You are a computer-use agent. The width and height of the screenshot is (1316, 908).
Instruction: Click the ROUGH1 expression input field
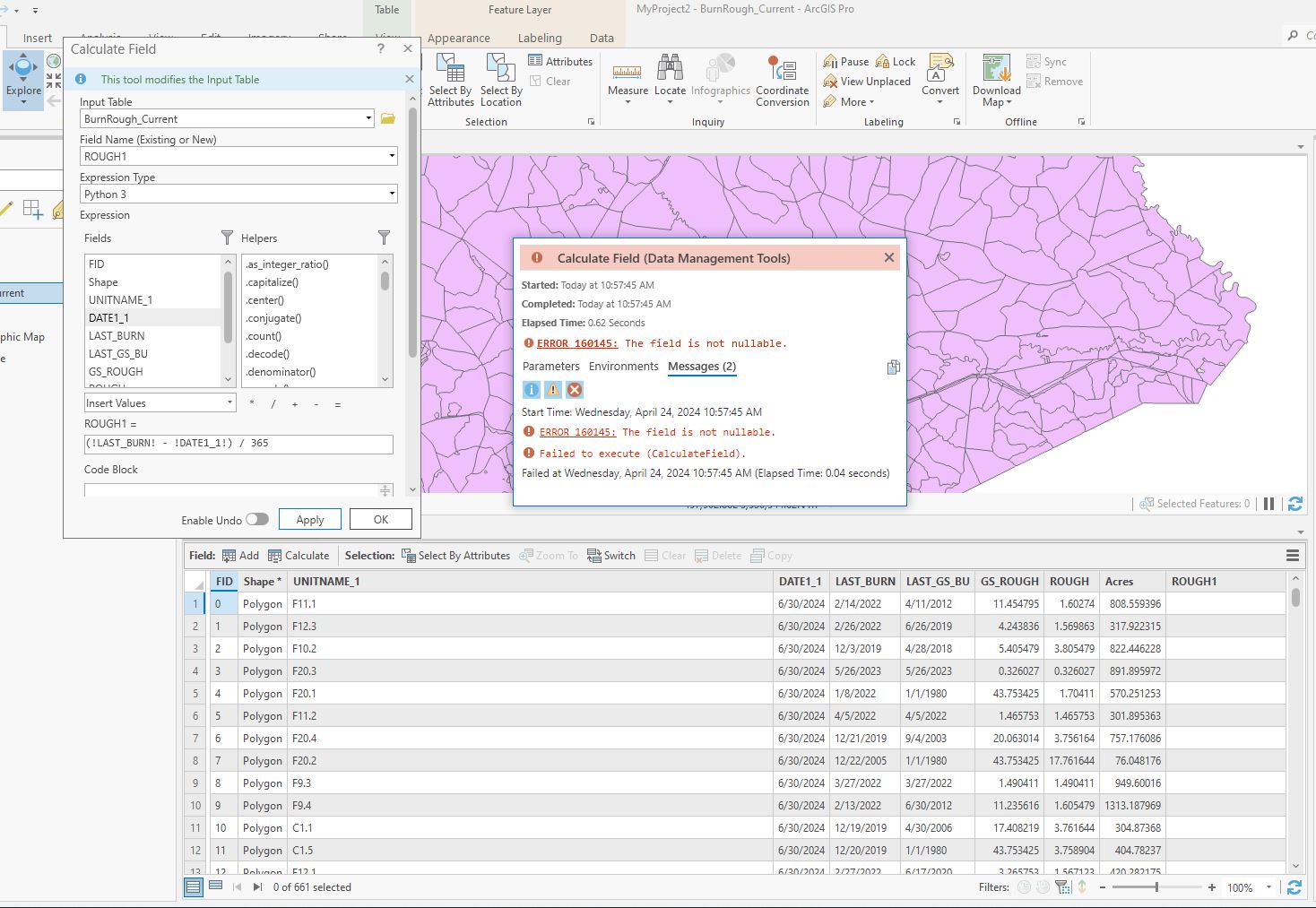tap(238, 444)
